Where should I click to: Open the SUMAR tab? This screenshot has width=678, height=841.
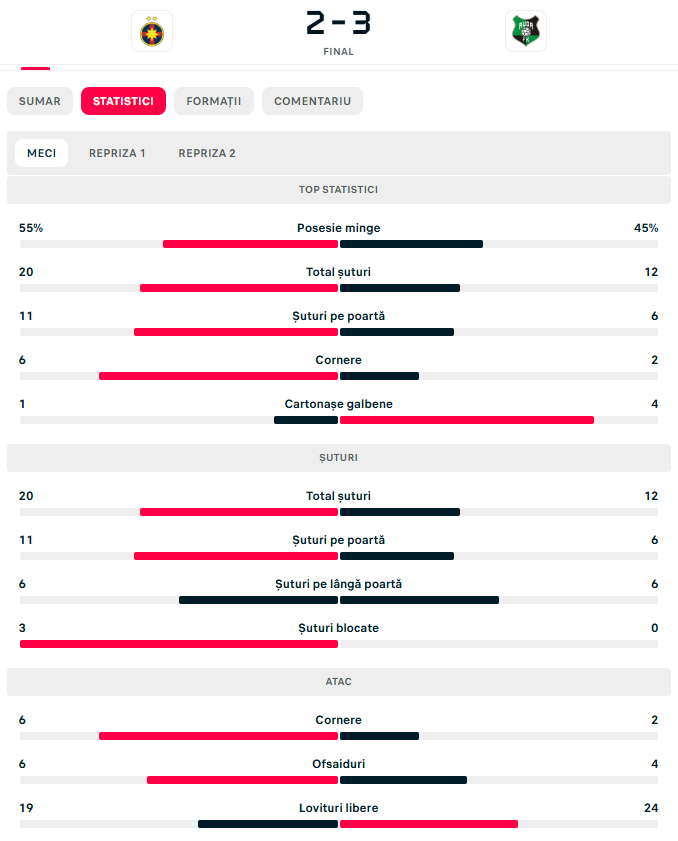click(x=40, y=101)
